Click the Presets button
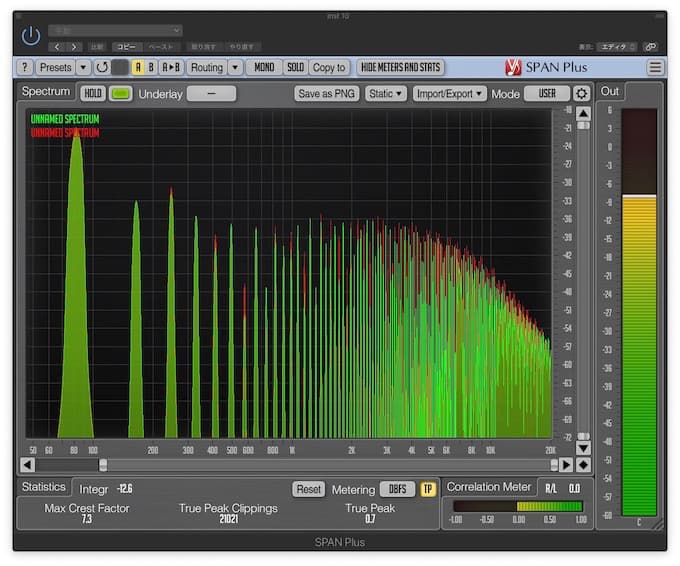The height and width of the screenshot is (566, 680). coord(55,67)
